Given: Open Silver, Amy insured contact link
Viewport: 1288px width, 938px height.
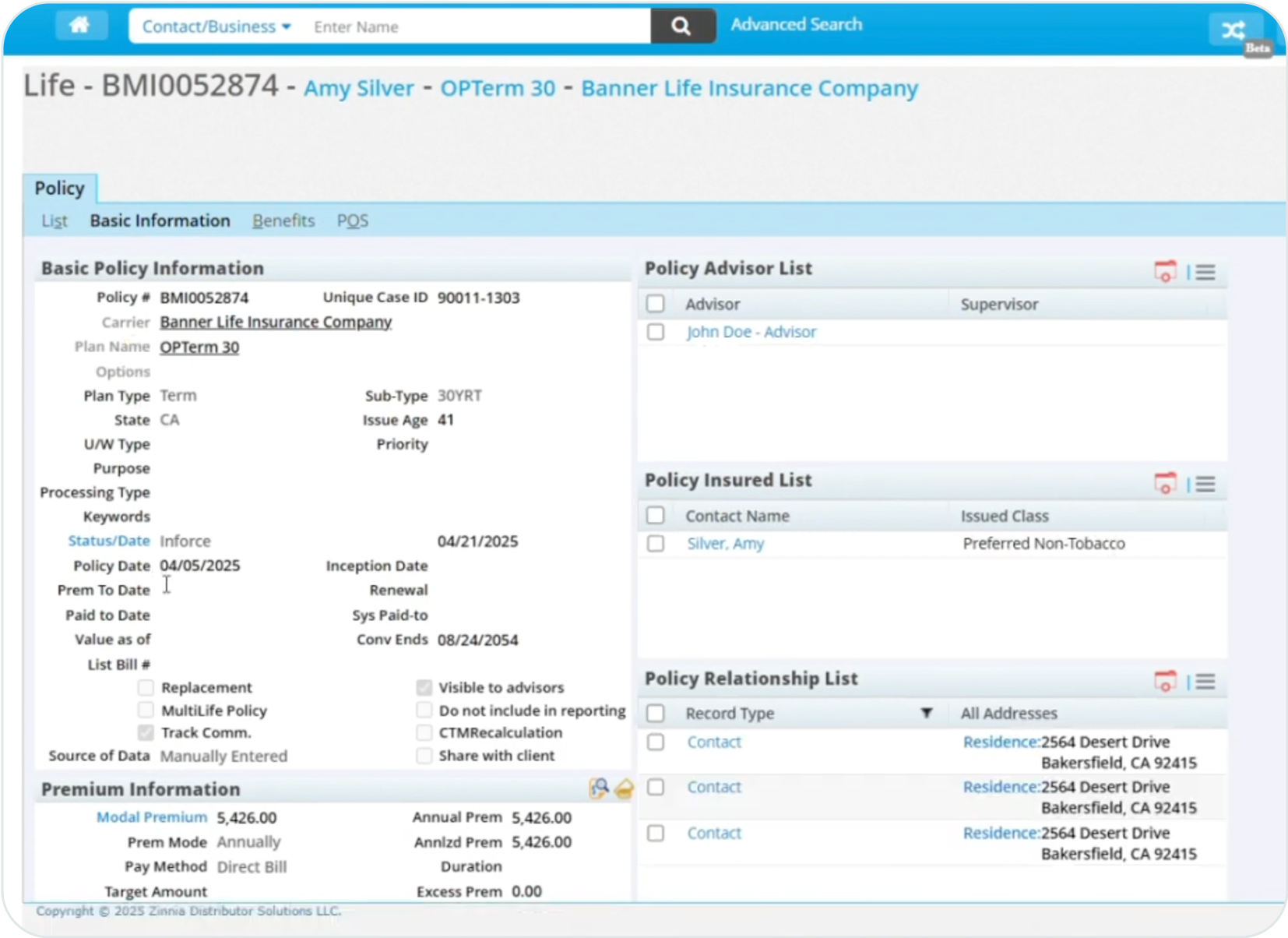Looking at the screenshot, I should 726,544.
